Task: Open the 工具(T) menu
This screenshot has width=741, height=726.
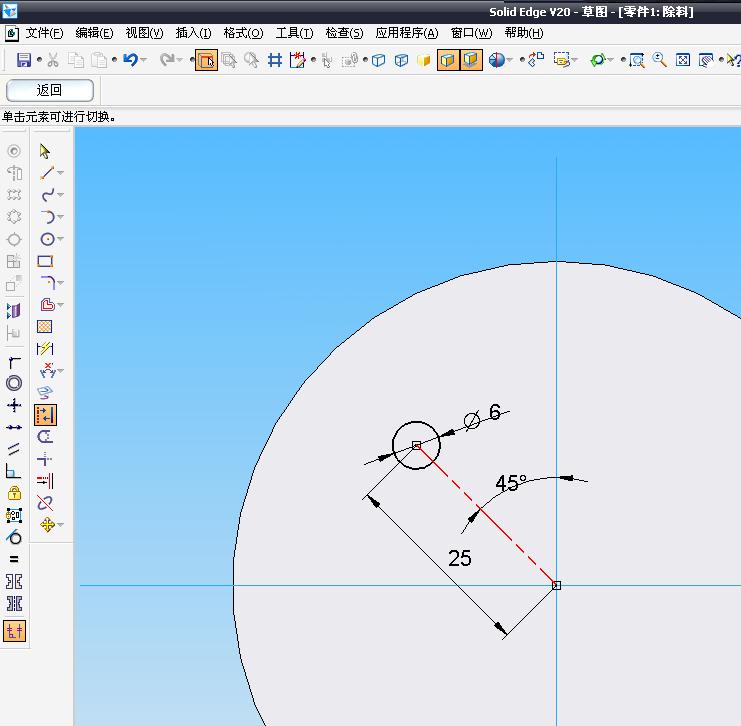Action: pos(294,33)
